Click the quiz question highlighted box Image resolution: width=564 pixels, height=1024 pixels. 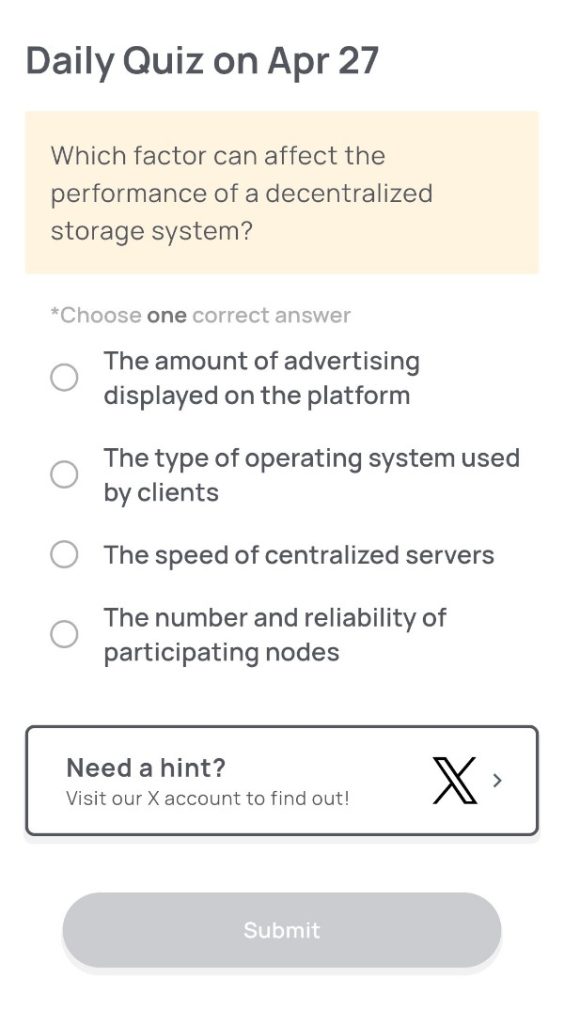click(x=282, y=193)
